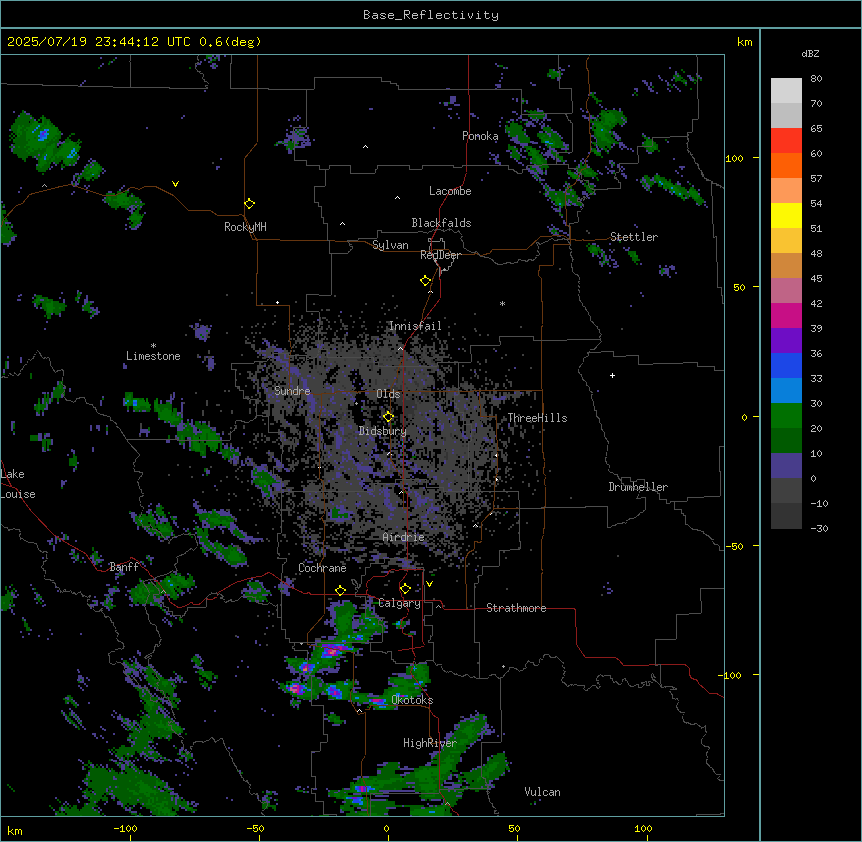Screen dimensions: 862x842
Task: Click the Calgary city label
Action: click(x=400, y=603)
